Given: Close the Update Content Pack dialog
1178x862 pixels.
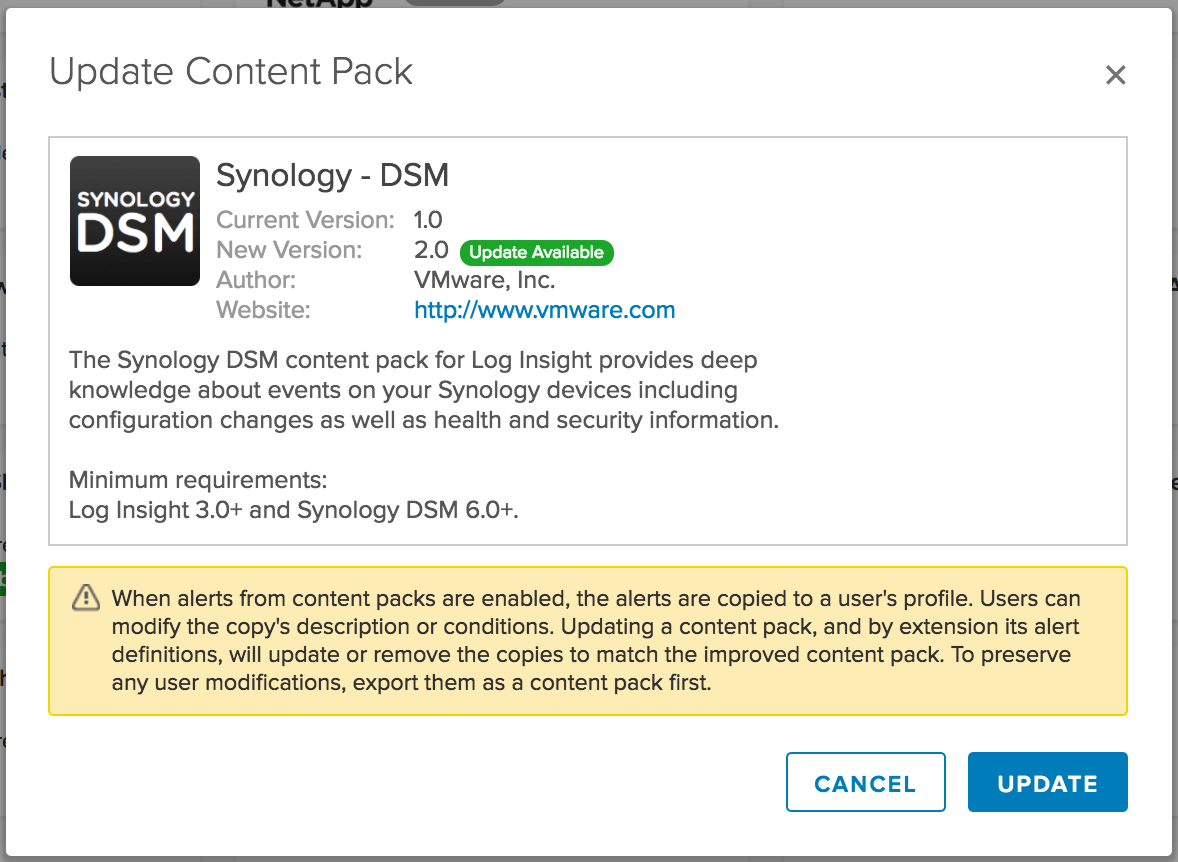Looking at the screenshot, I should click(1115, 74).
